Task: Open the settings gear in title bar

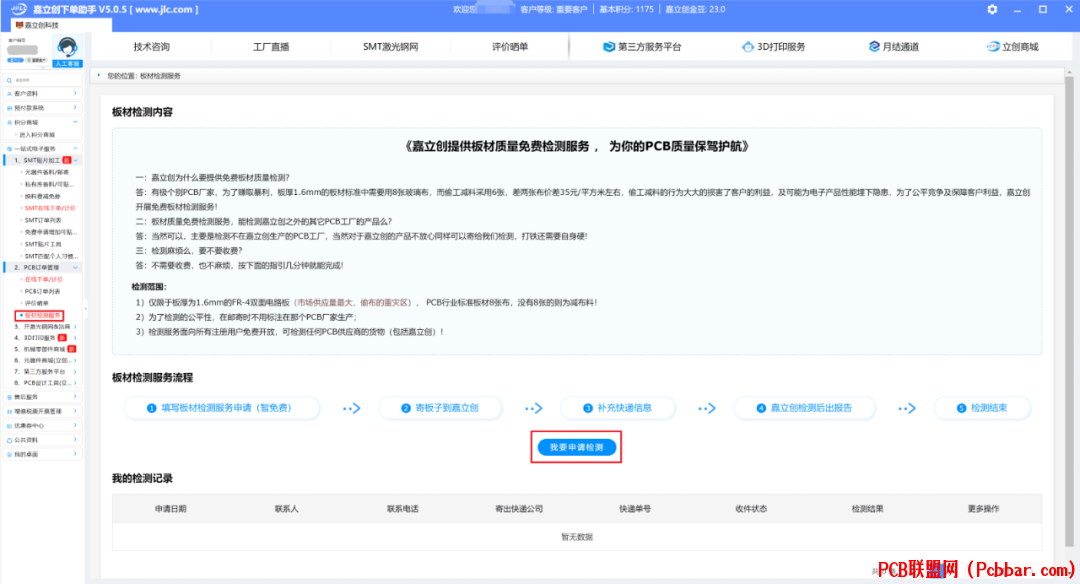Action: [992, 10]
